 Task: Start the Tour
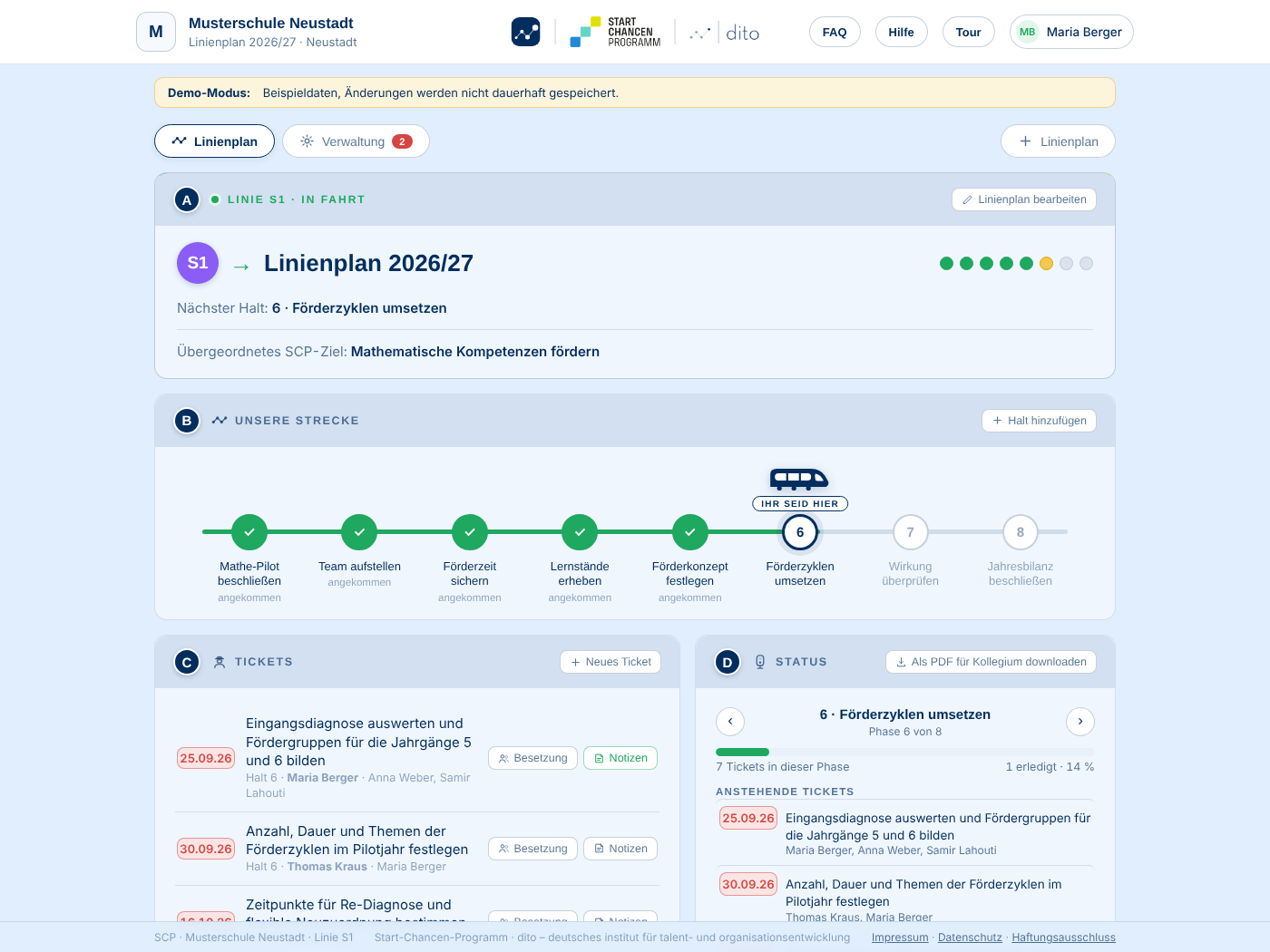(x=968, y=32)
